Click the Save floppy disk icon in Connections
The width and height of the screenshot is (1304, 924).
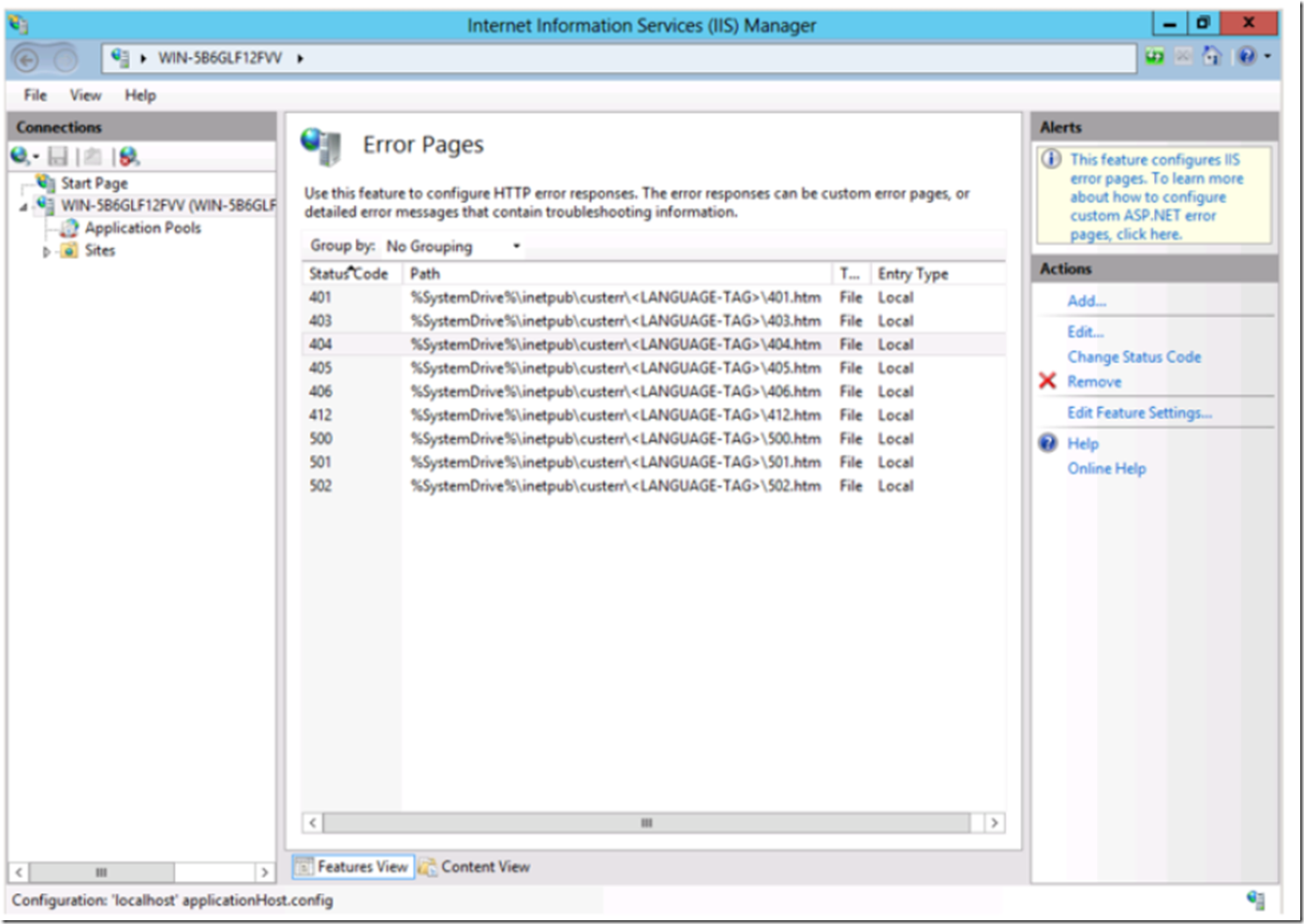[x=58, y=156]
